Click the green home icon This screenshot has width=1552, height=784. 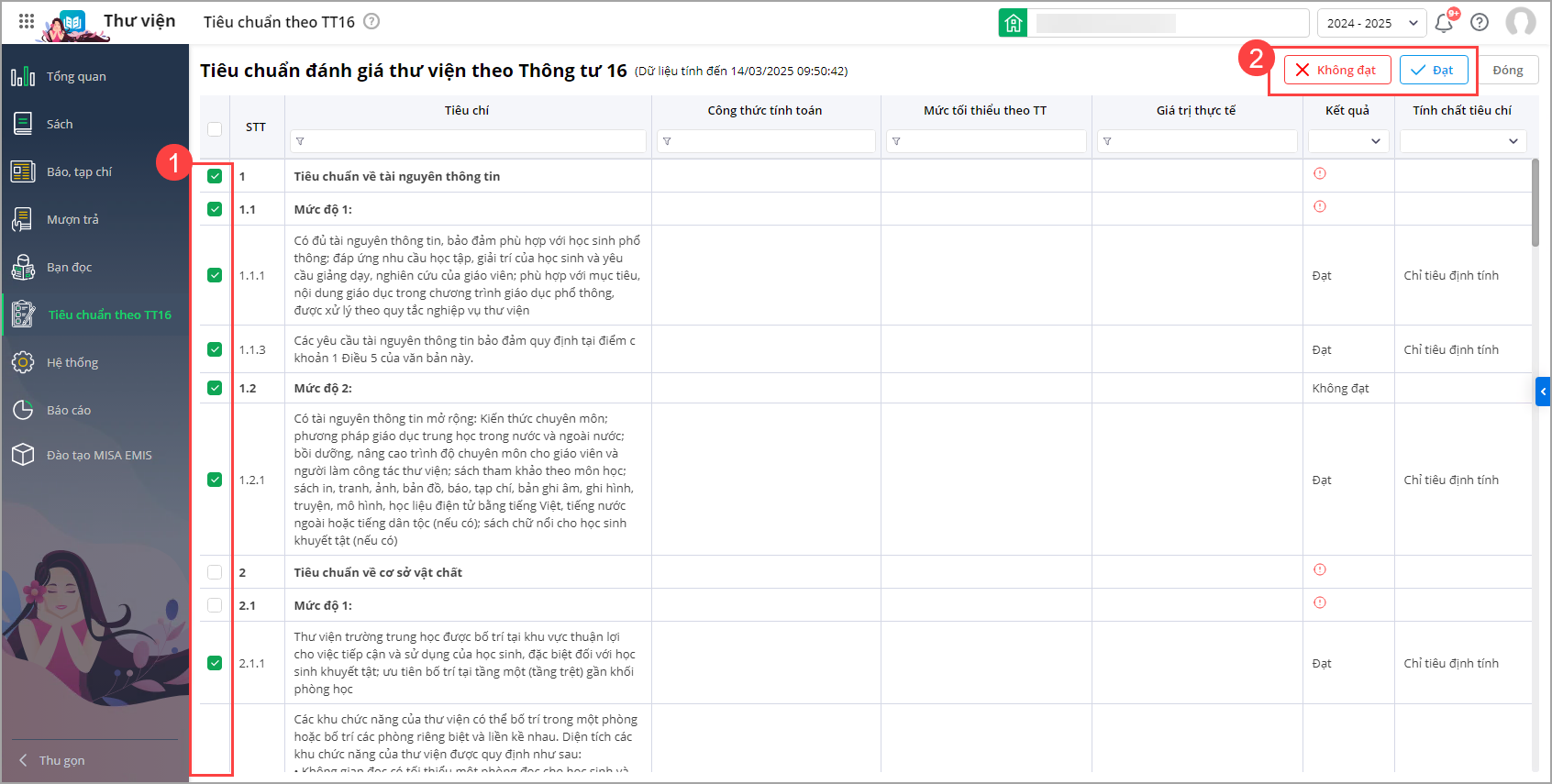pos(1013,23)
